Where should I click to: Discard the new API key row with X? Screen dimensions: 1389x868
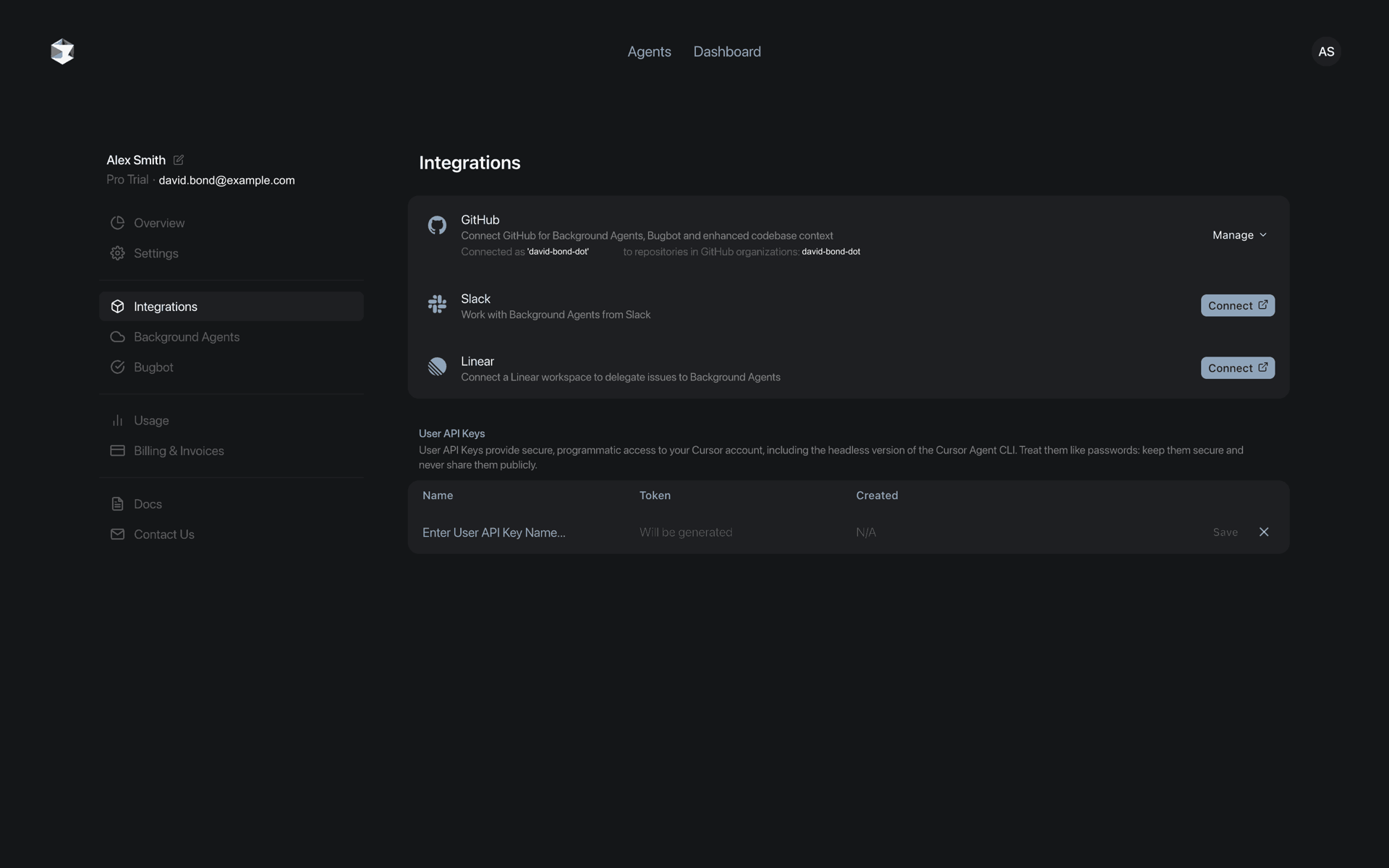[1264, 532]
